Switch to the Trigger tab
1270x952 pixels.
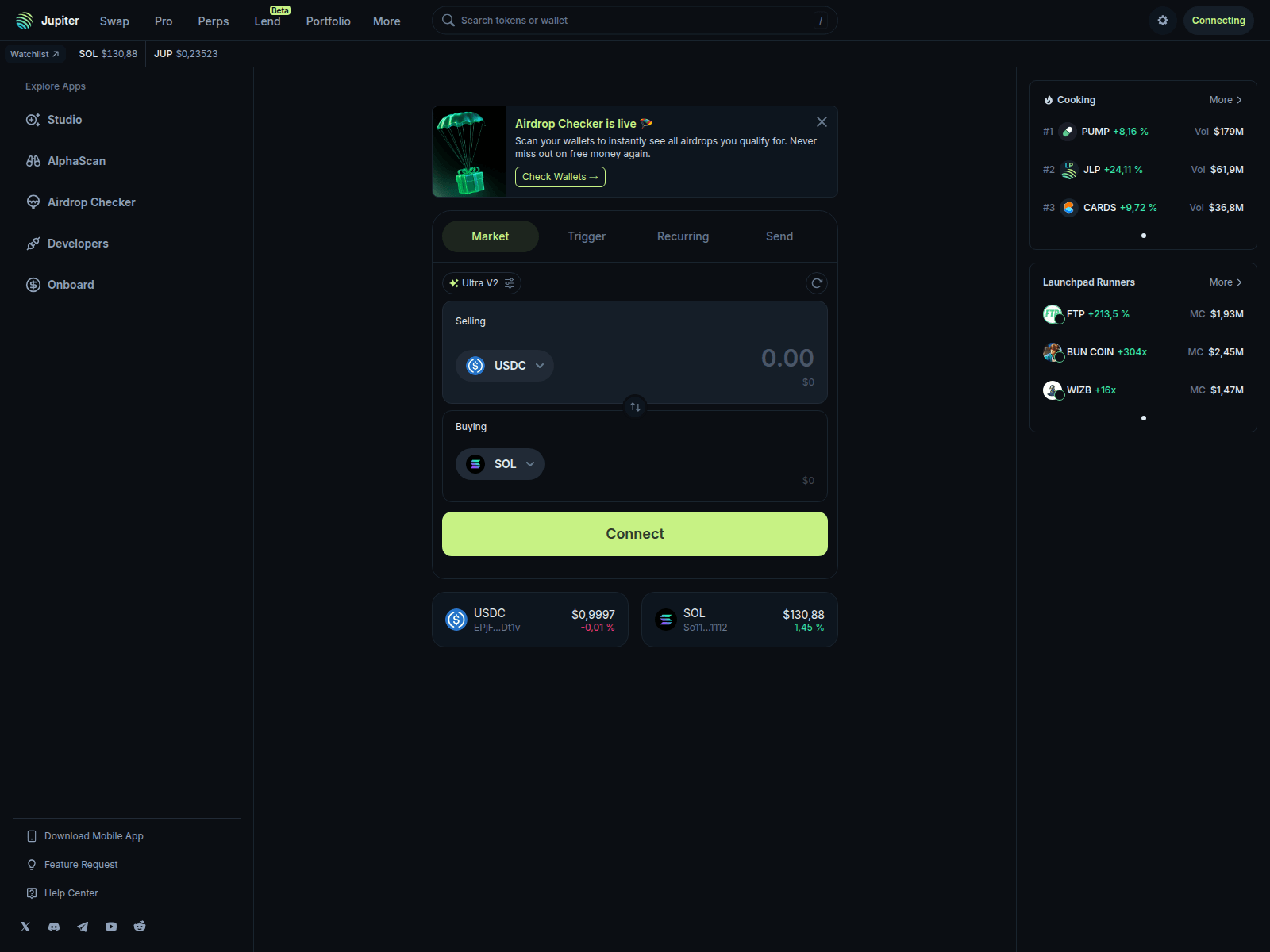586,236
